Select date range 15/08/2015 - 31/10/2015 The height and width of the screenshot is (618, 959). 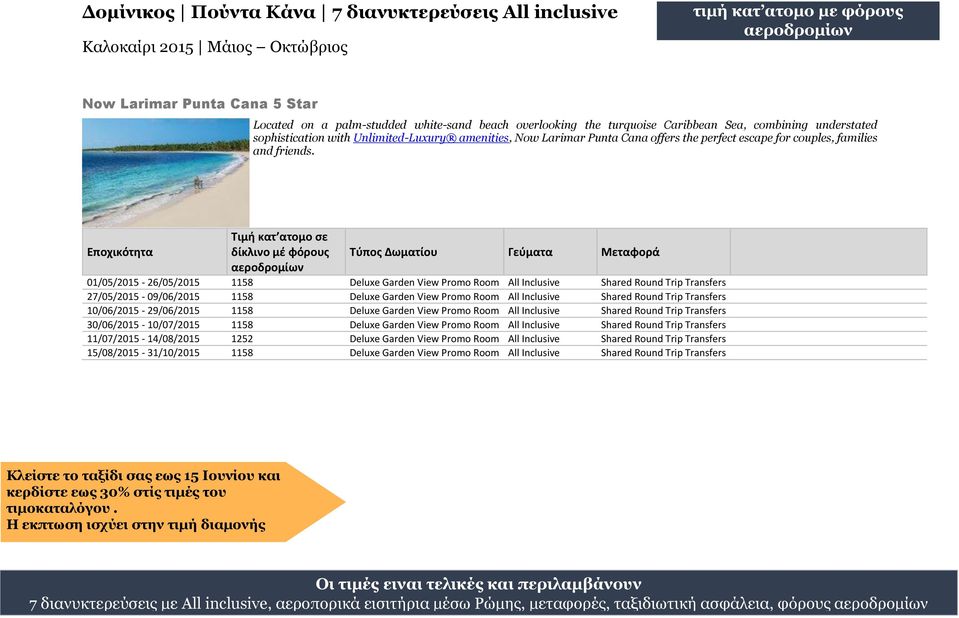pos(143,353)
